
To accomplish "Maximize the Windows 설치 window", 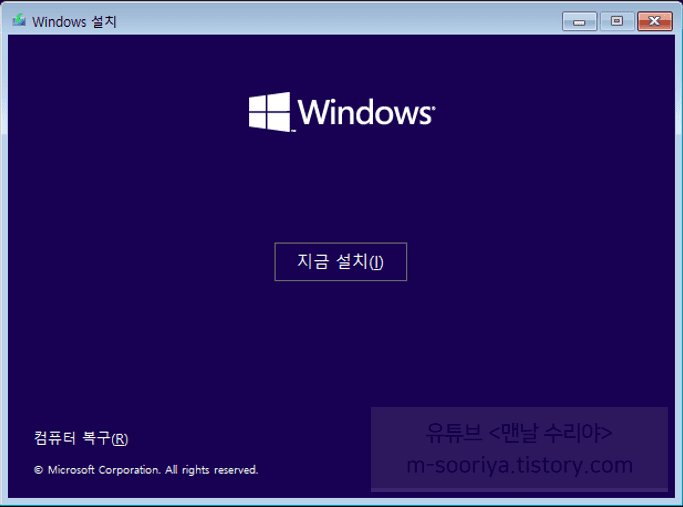I will point(617,21).
